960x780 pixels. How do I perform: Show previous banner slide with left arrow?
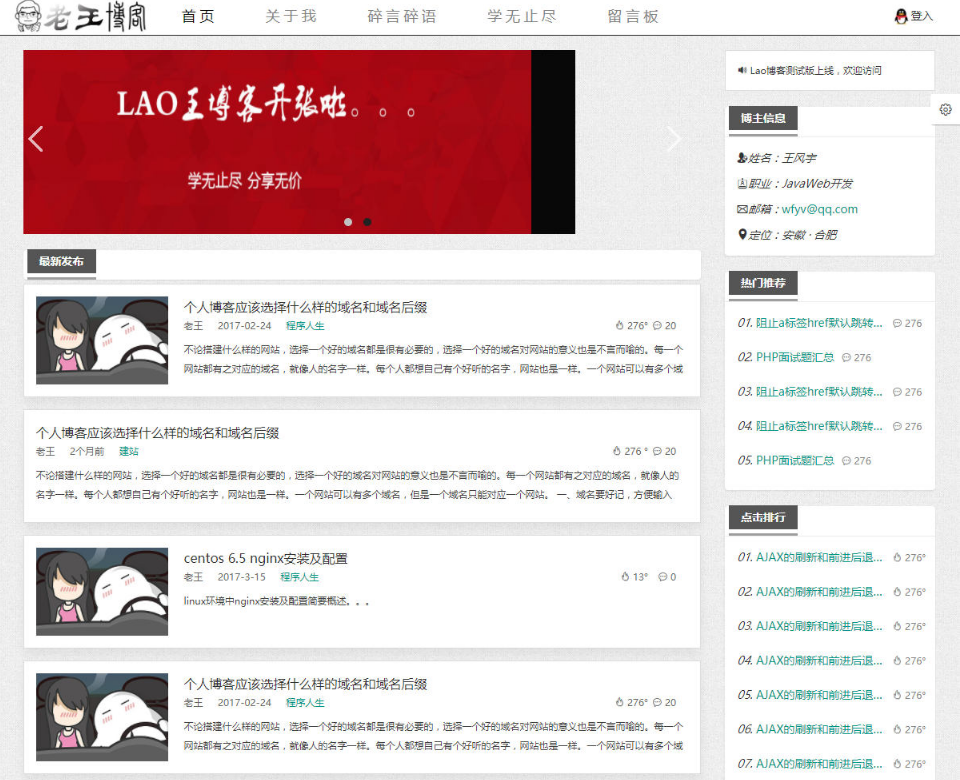[36, 139]
